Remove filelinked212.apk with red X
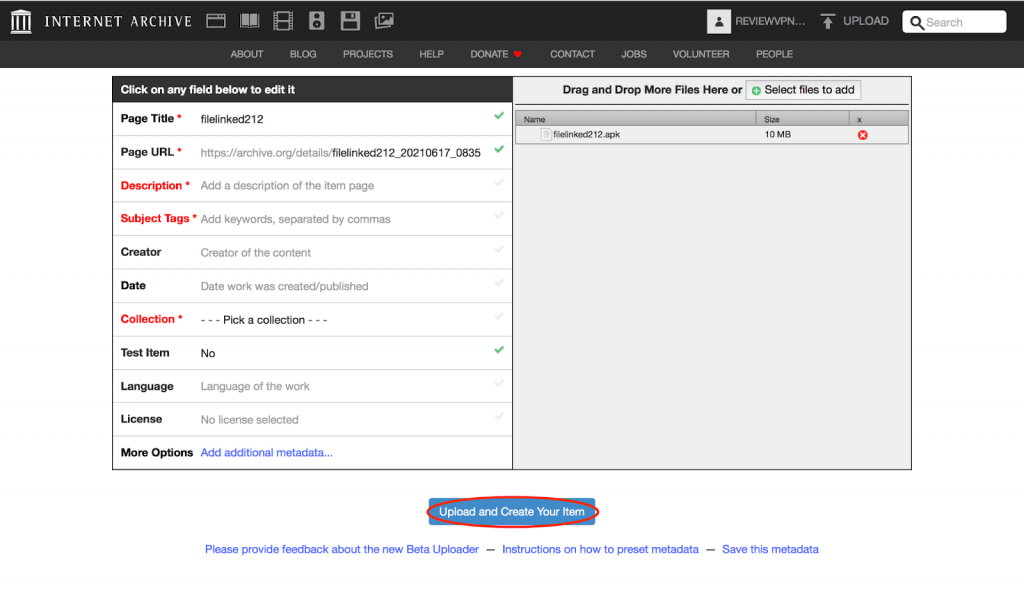Viewport: 1024px width, 609px height. pyautogui.click(x=863, y=135)
